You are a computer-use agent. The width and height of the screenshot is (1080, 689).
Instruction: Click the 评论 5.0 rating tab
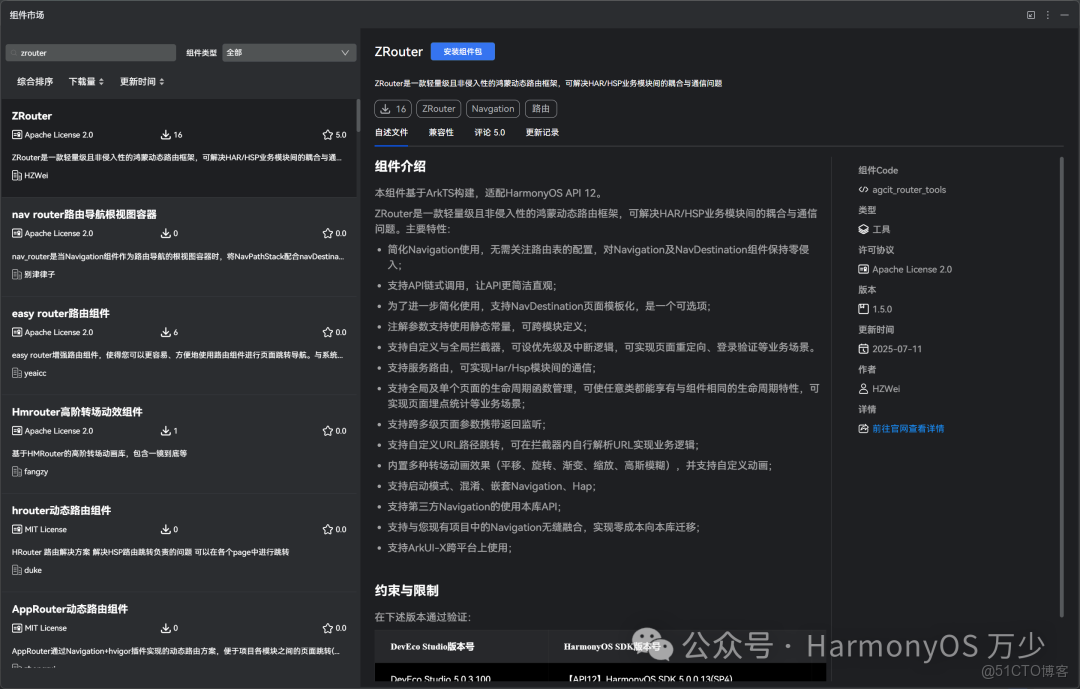click(490, 131)
